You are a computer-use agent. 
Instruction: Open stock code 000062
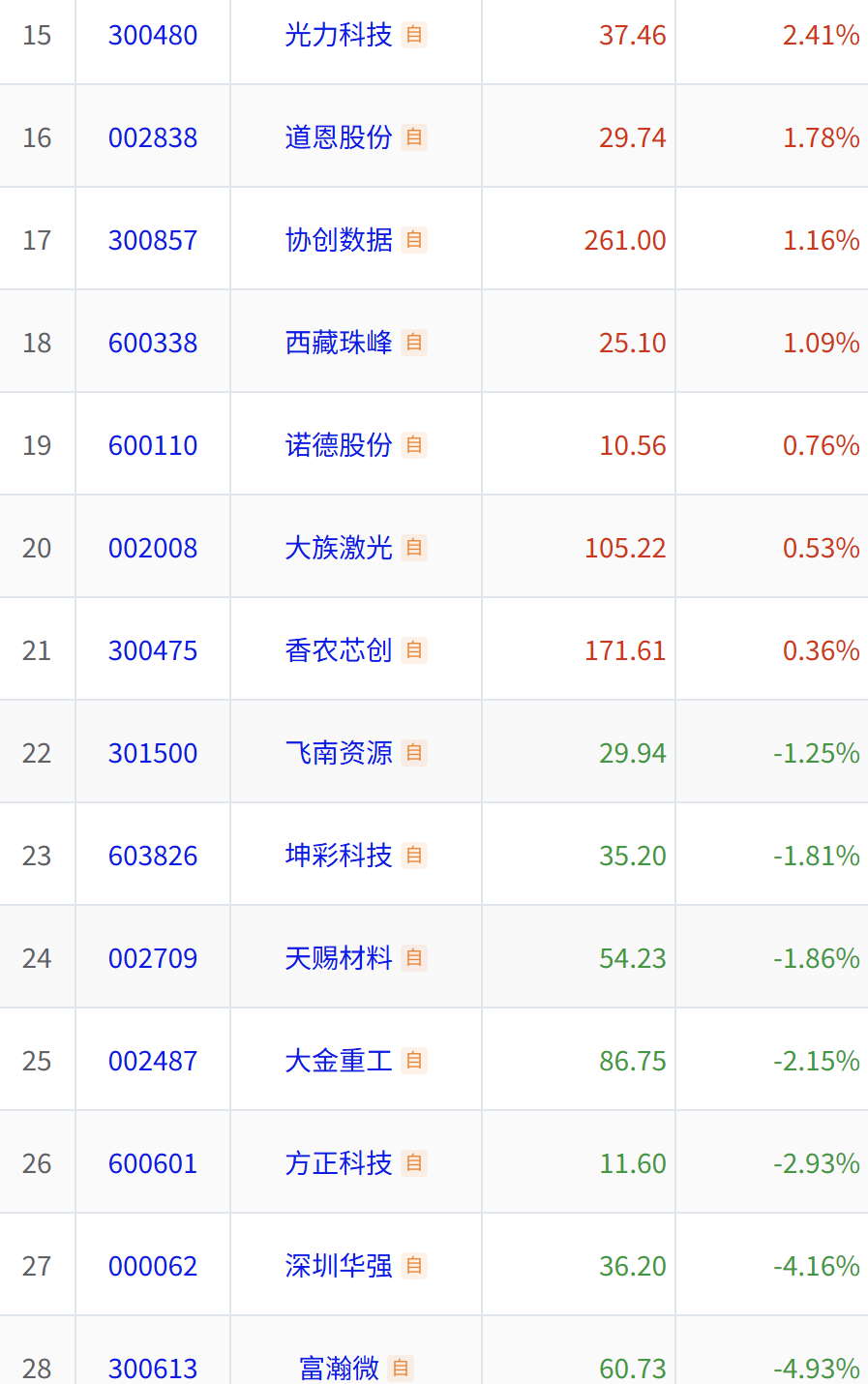point(153,1267)
